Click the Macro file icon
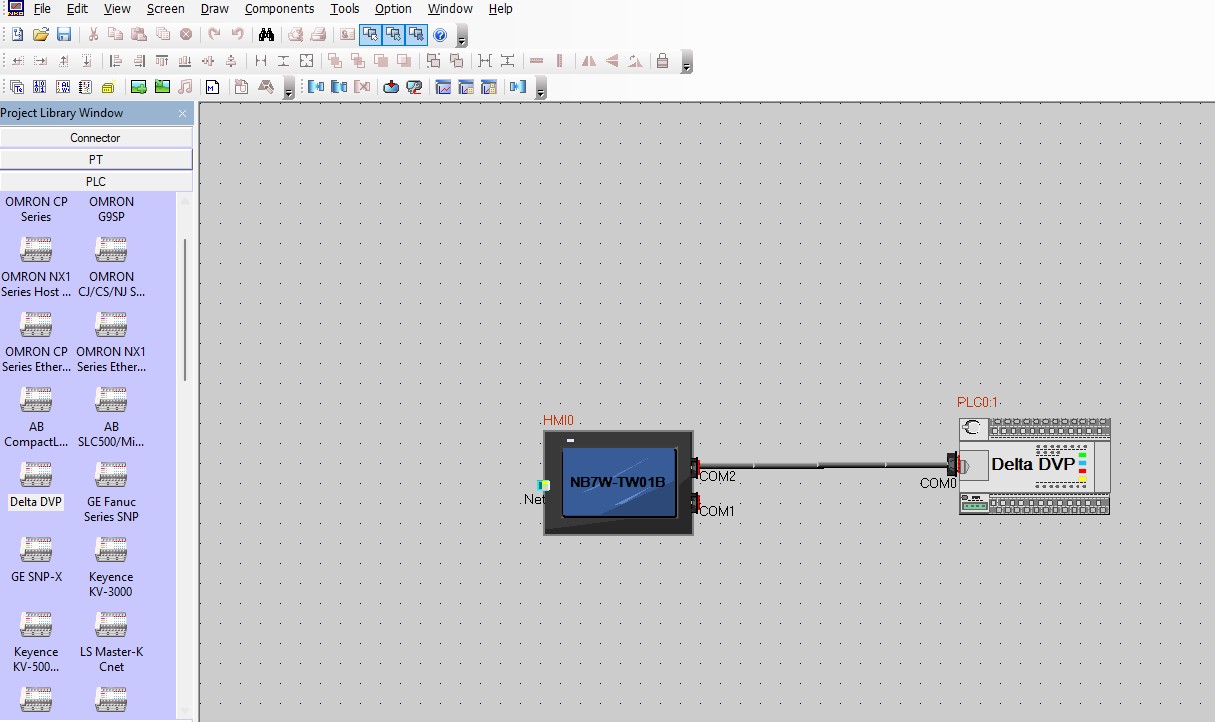The width and height of the screenshot is (1215, 722). [212, 87]
